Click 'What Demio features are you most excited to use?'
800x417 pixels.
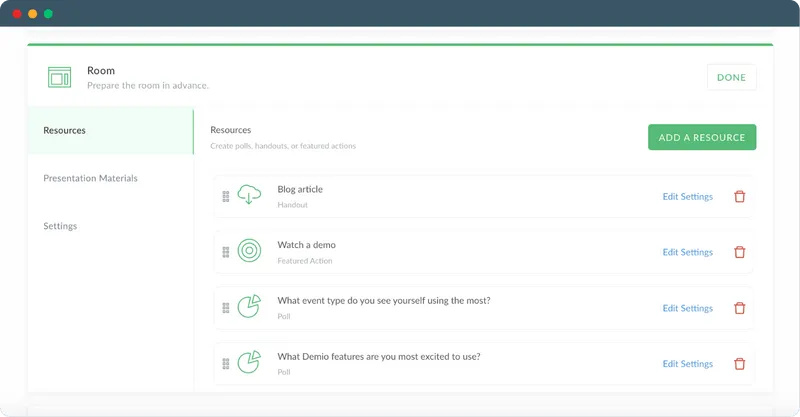click(x=379, y=357)
